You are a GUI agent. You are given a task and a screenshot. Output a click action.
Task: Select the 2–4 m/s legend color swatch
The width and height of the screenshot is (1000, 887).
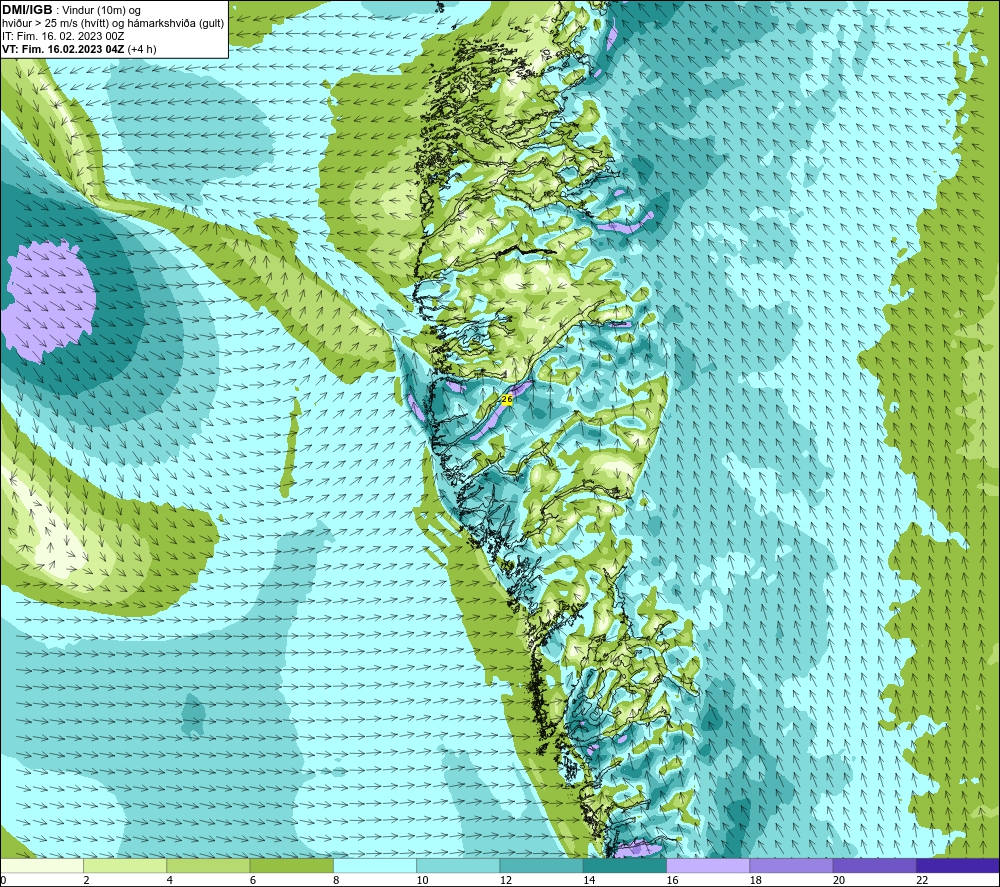tap(125, 866)
